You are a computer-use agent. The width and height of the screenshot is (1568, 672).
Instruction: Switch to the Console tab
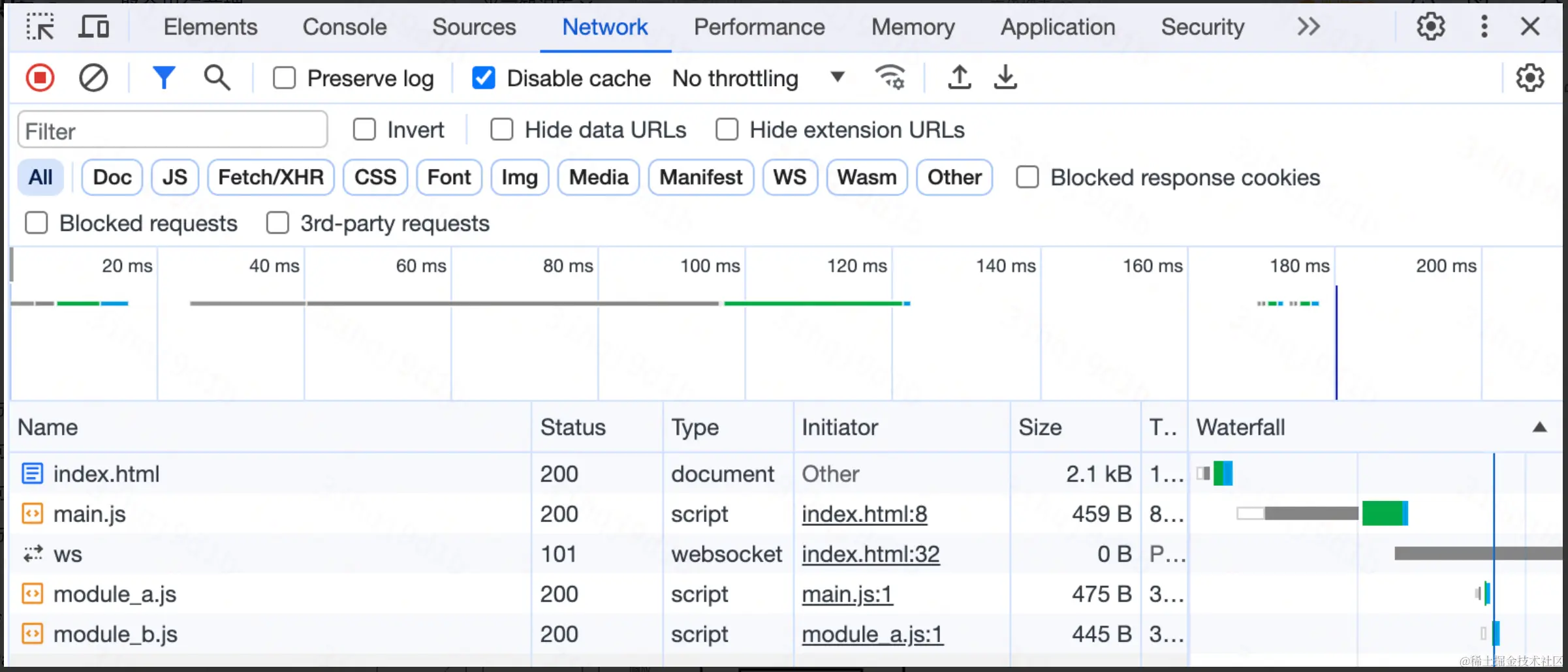coord(345,27)
